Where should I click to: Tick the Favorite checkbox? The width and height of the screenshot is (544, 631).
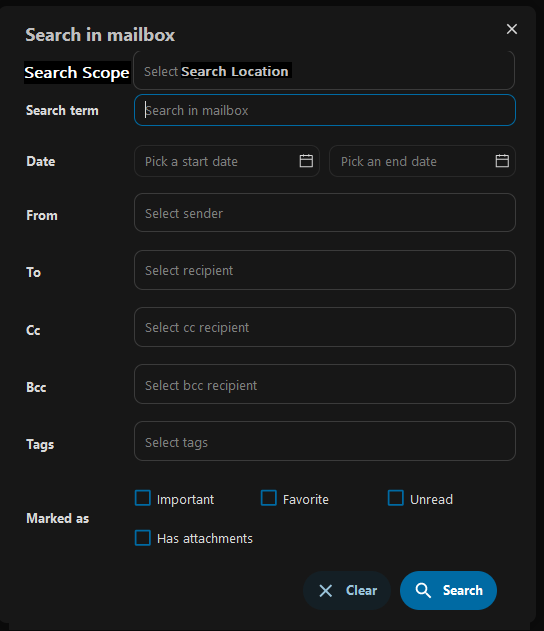tap(269, 498)
